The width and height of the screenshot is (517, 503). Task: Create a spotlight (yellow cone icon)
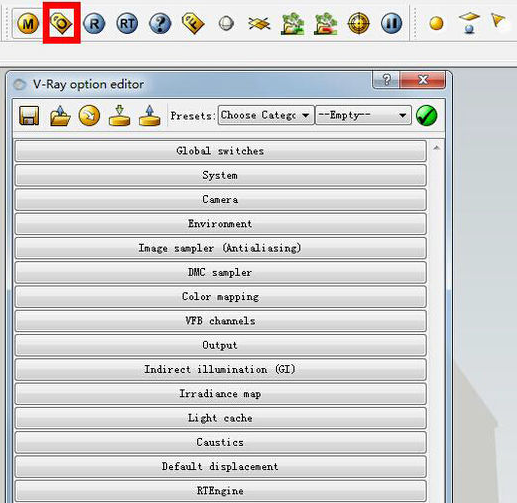point(498,21)
